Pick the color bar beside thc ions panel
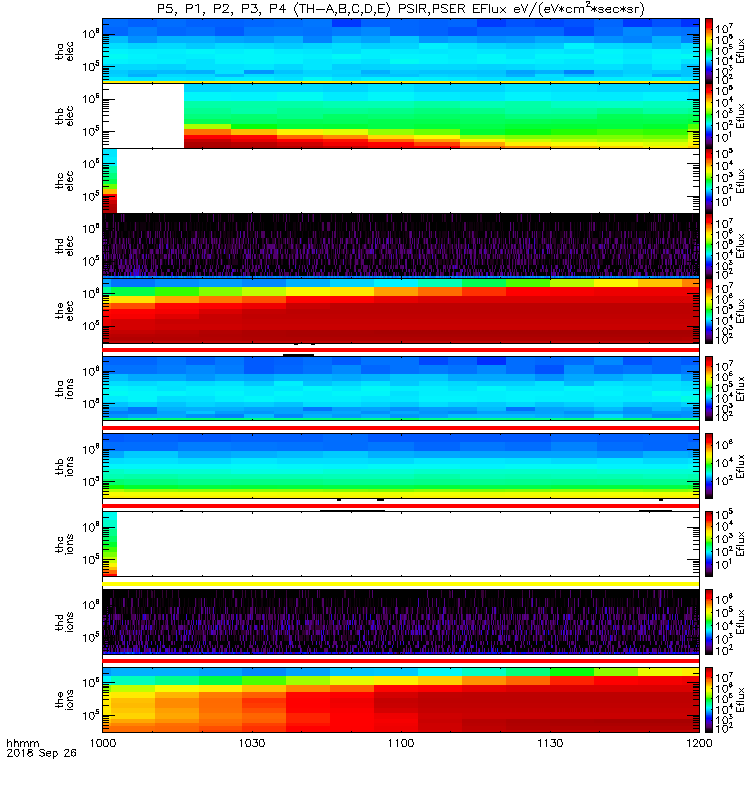Image resolution: width=750 pixels, height=800 pixels. click(709, 544)
